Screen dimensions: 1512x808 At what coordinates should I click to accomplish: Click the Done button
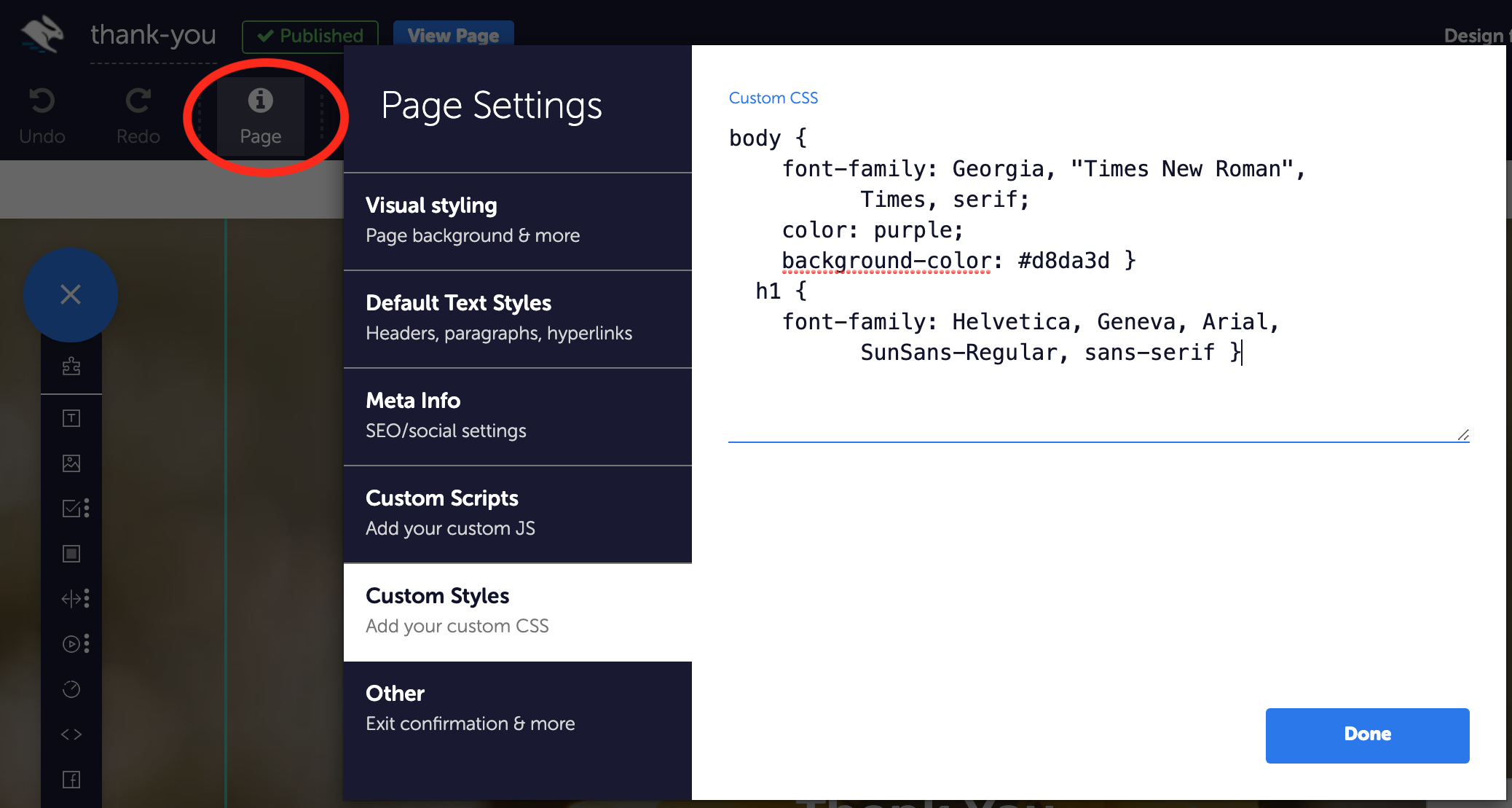click(1366, 734)
